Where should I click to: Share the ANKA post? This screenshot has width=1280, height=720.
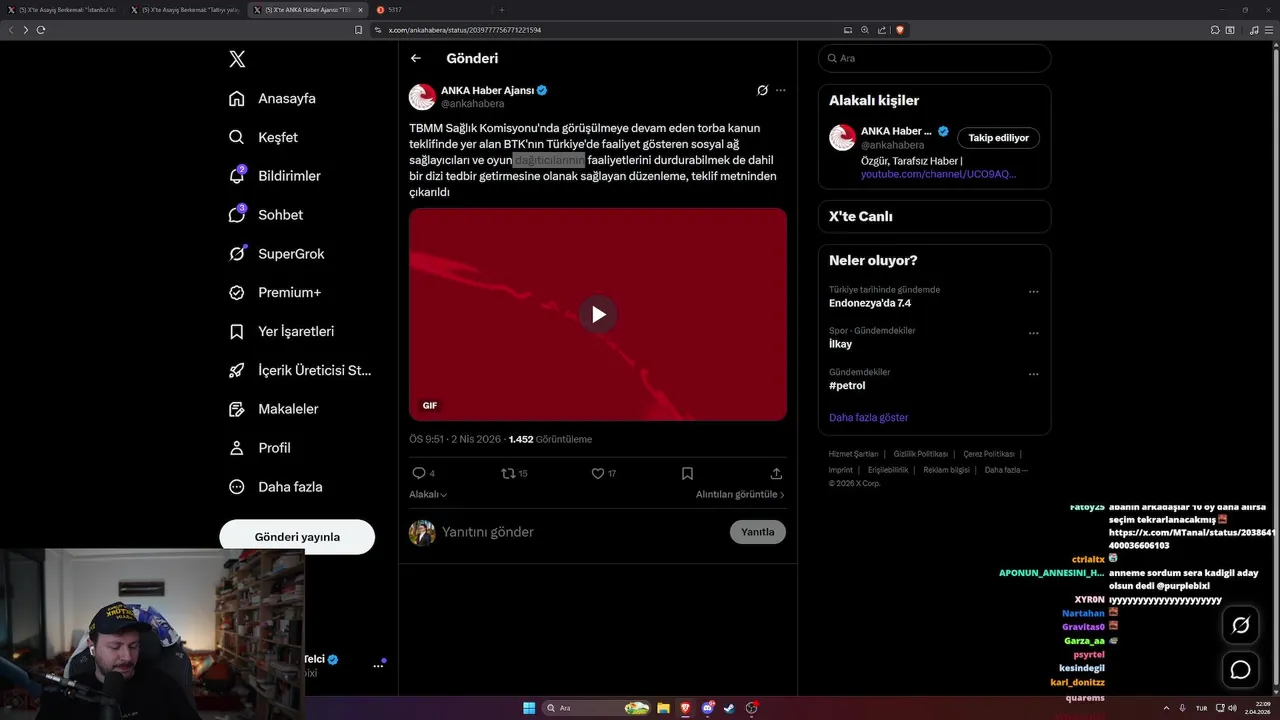coord(776,473)
